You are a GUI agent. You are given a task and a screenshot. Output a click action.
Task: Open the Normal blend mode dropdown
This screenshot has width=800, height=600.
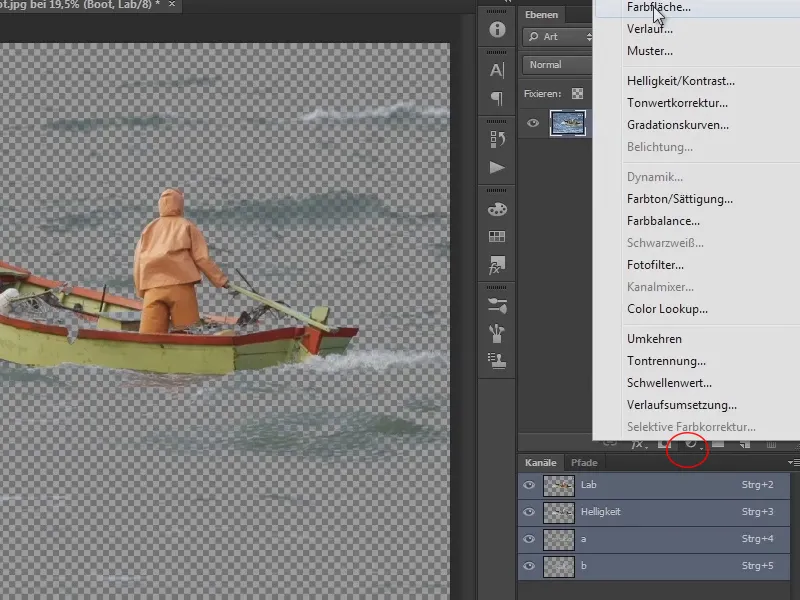tap(557, 65)
